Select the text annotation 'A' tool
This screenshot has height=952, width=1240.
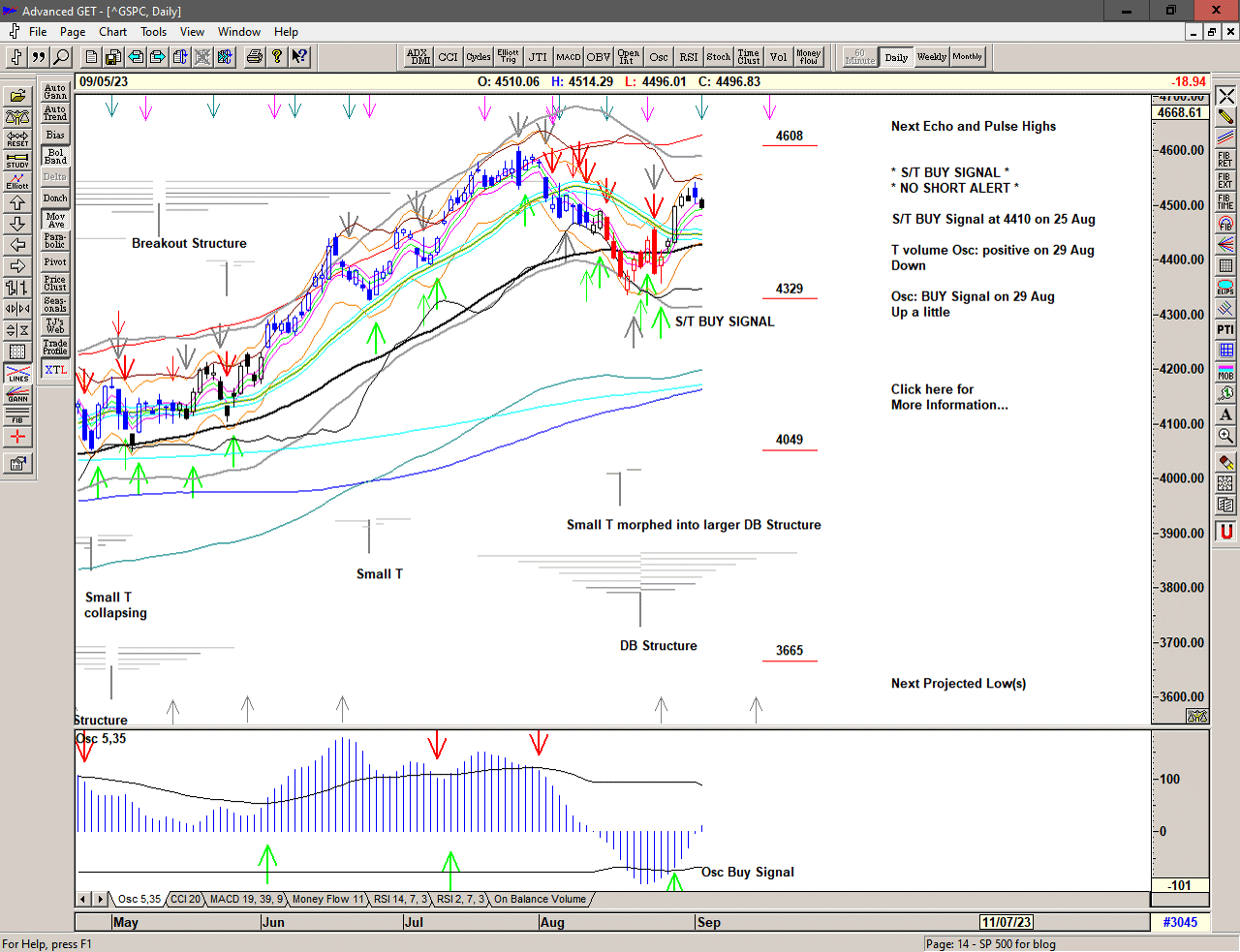(1225, 415)
